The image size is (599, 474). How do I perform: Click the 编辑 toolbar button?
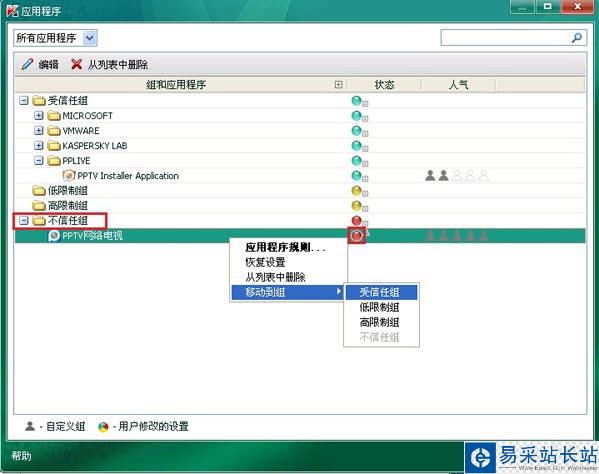tap(40, 64)
